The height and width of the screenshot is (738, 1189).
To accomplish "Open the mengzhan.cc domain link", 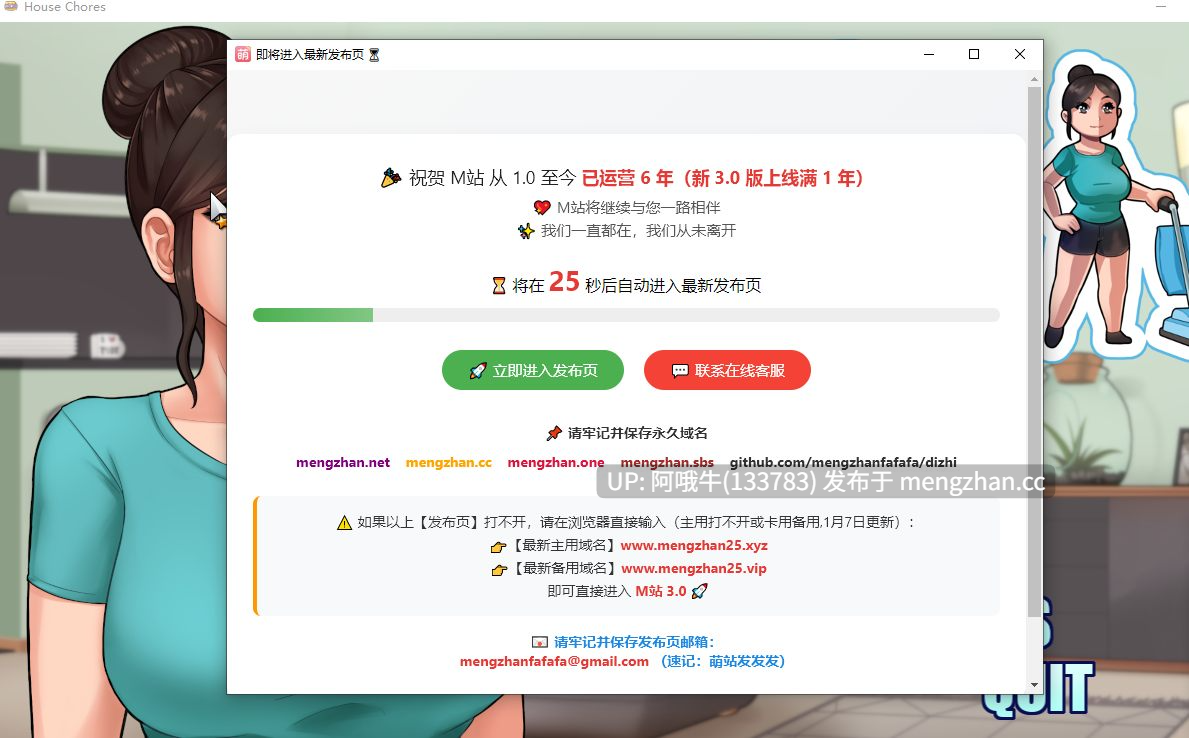I will (448, 463).
